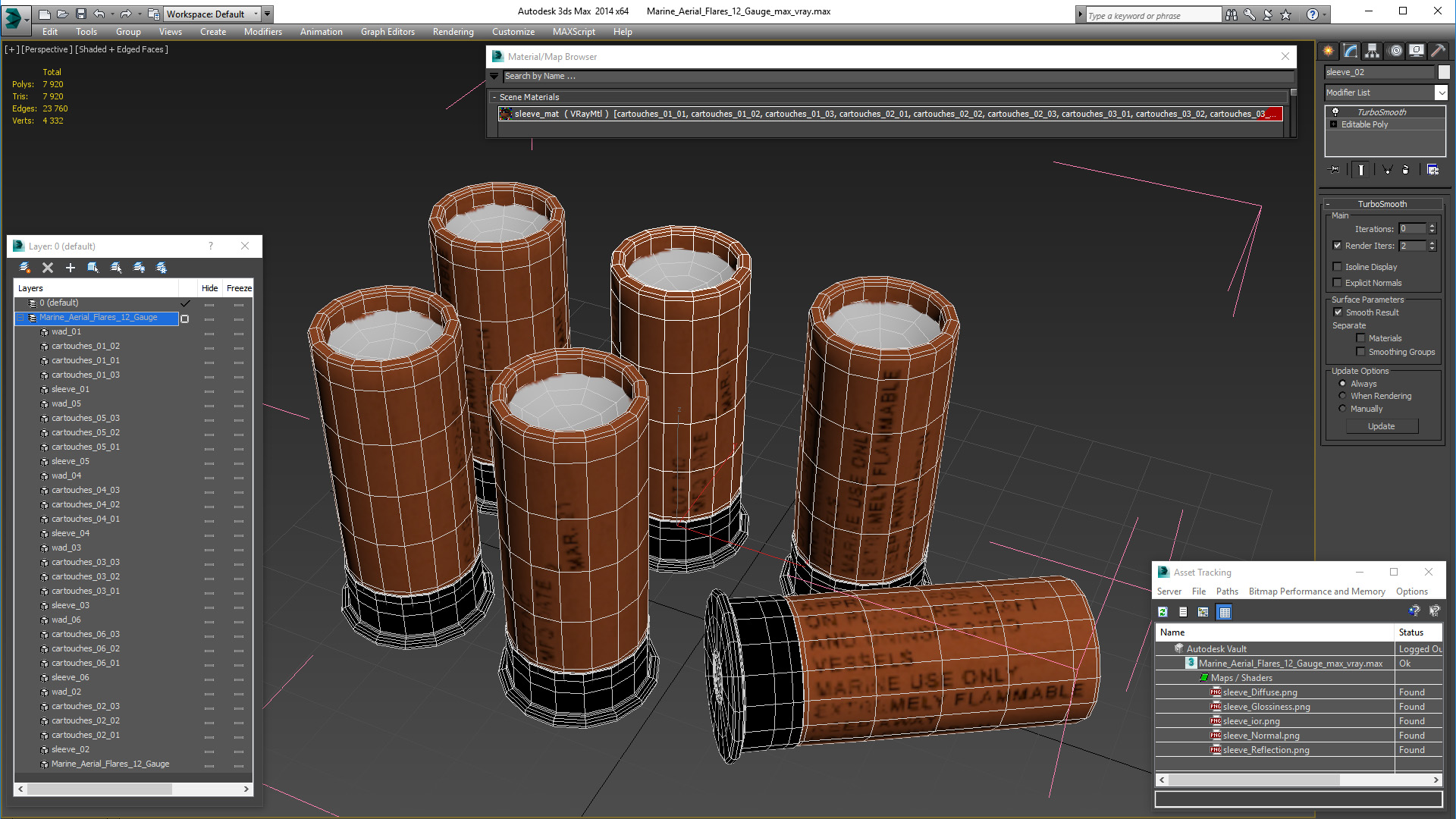Click the Shaded + Edged Faces viewport label
1456x819 pixels.
click(121, 49)
